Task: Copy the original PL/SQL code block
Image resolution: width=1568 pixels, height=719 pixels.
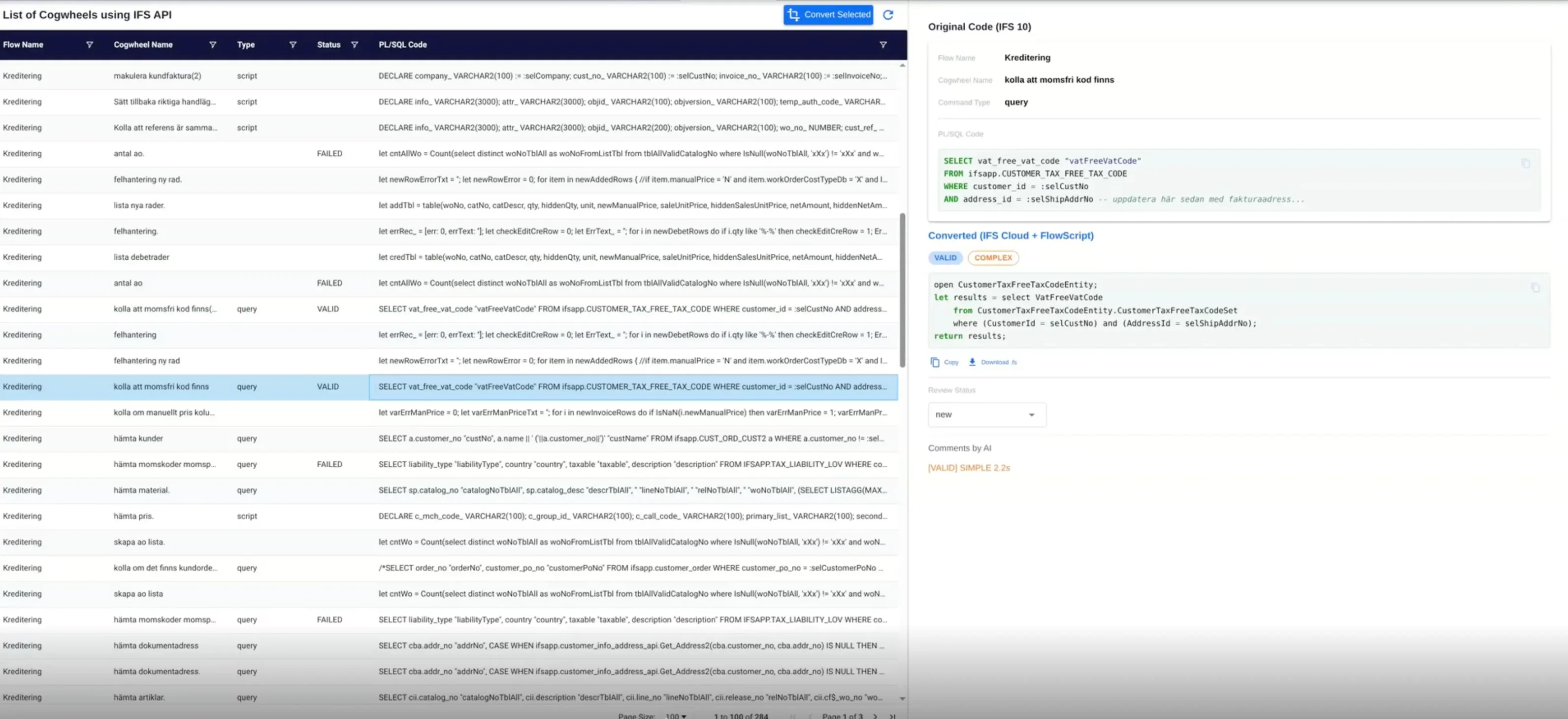Action: [1525, 163]
